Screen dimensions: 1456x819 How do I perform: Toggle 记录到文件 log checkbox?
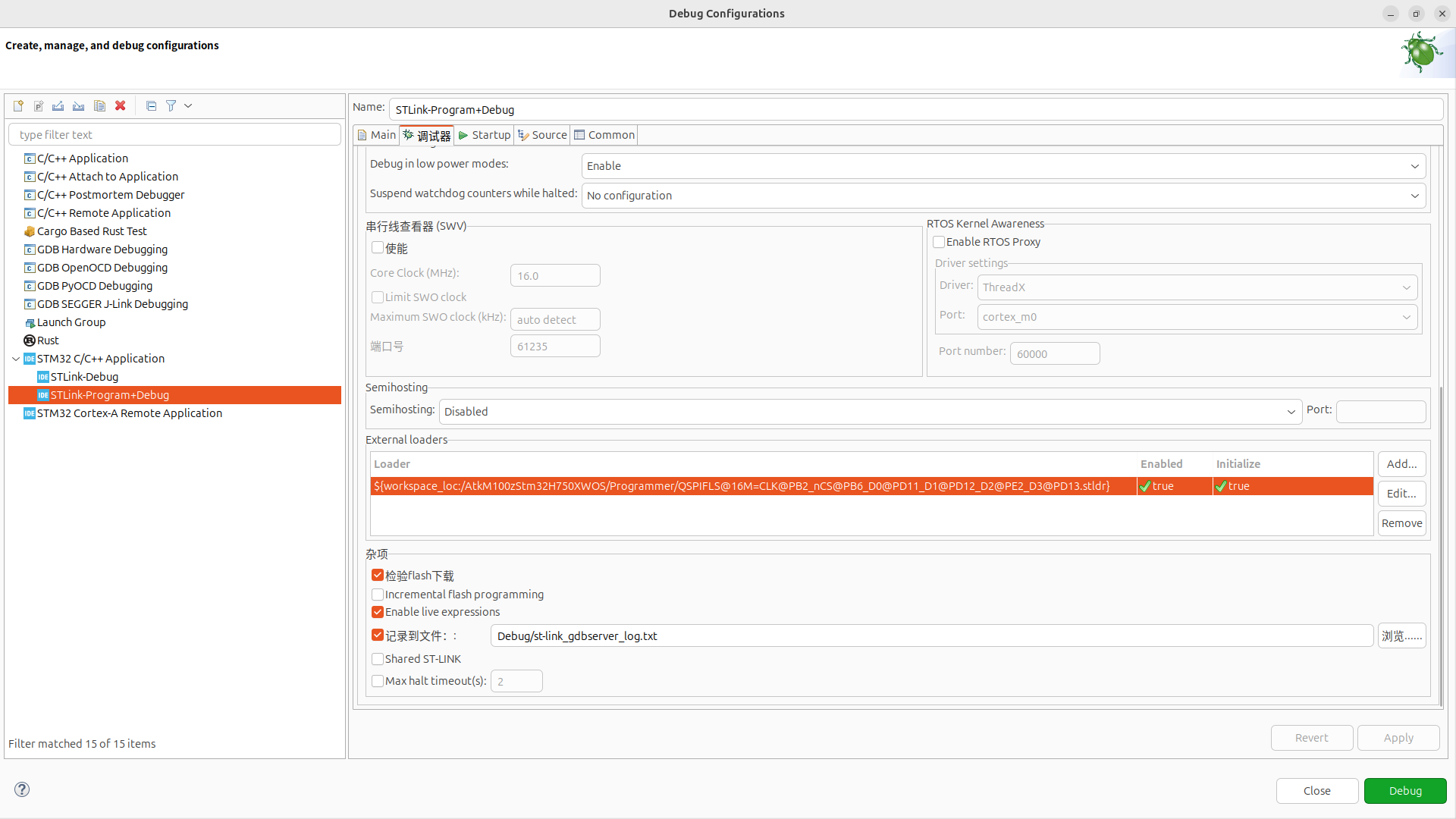(x=378, y=635)
